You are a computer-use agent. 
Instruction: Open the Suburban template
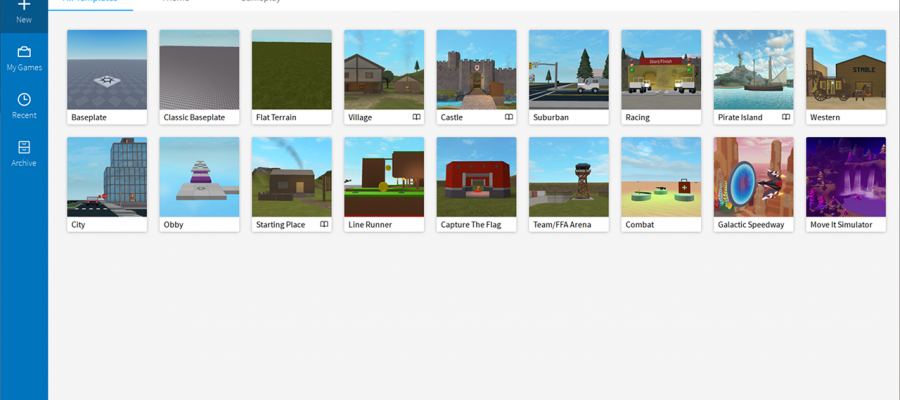569,77
